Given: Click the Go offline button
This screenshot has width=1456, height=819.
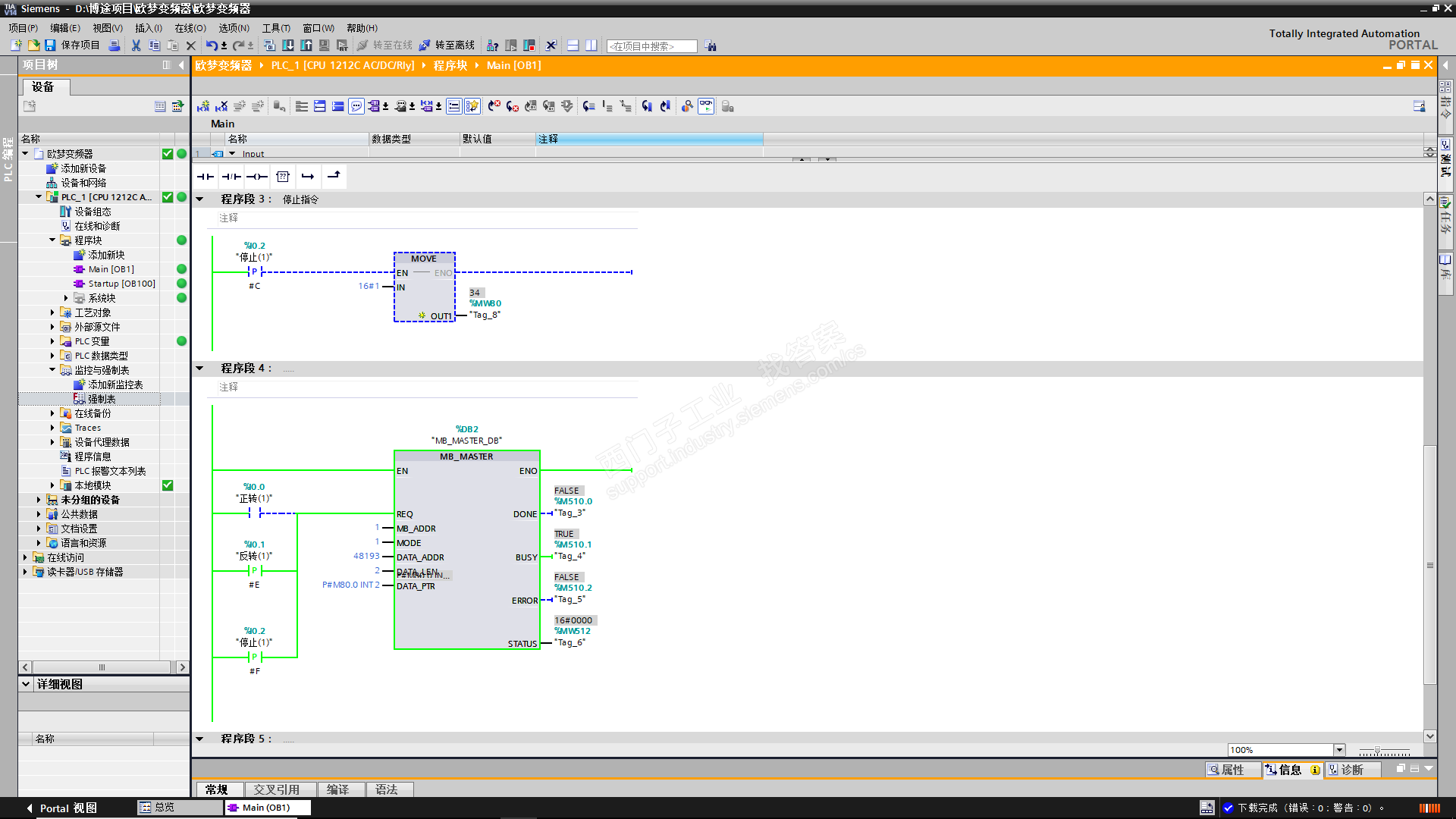Looking at the screenshot, I should [x=447, y=45].
